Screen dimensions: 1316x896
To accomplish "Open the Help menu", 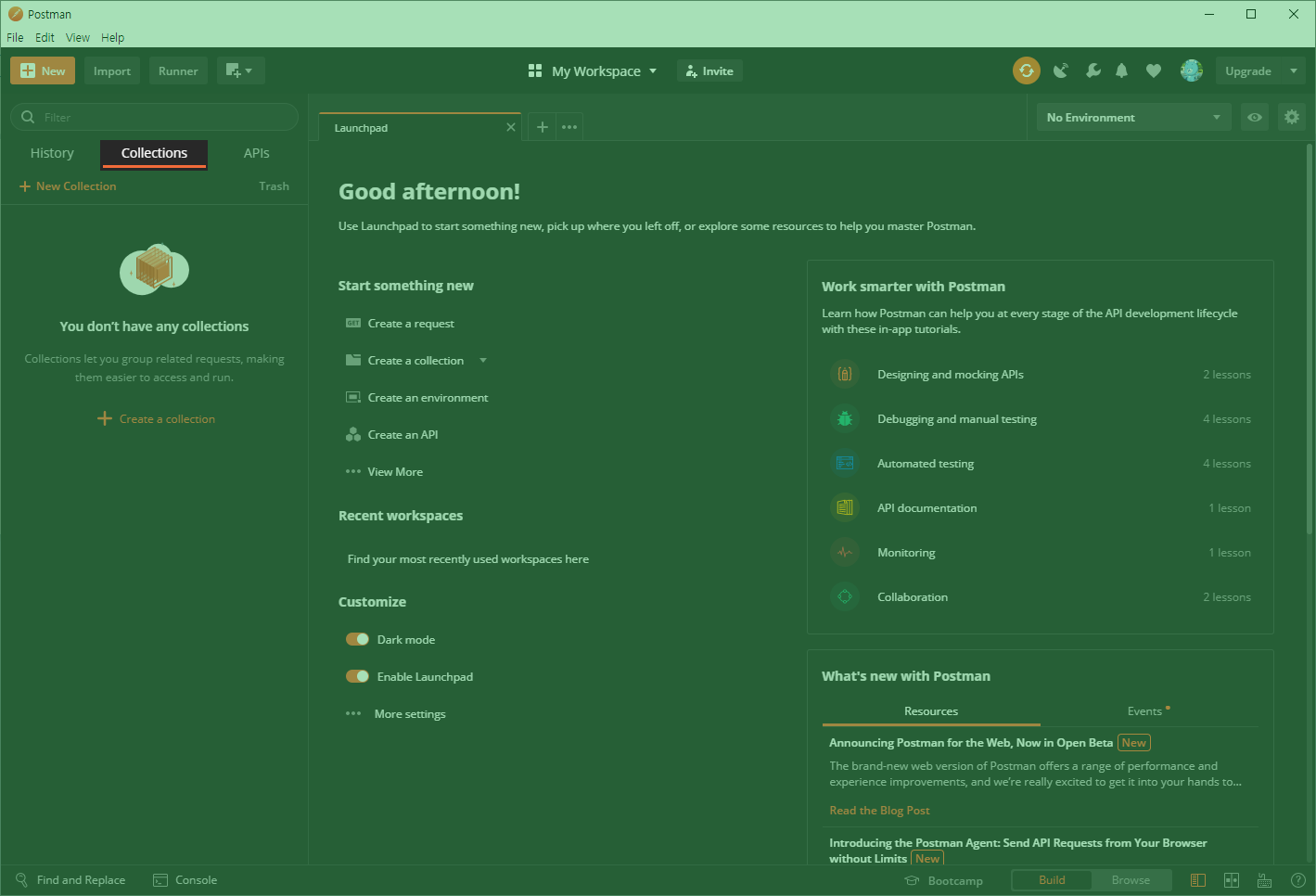I will [112, 38].
